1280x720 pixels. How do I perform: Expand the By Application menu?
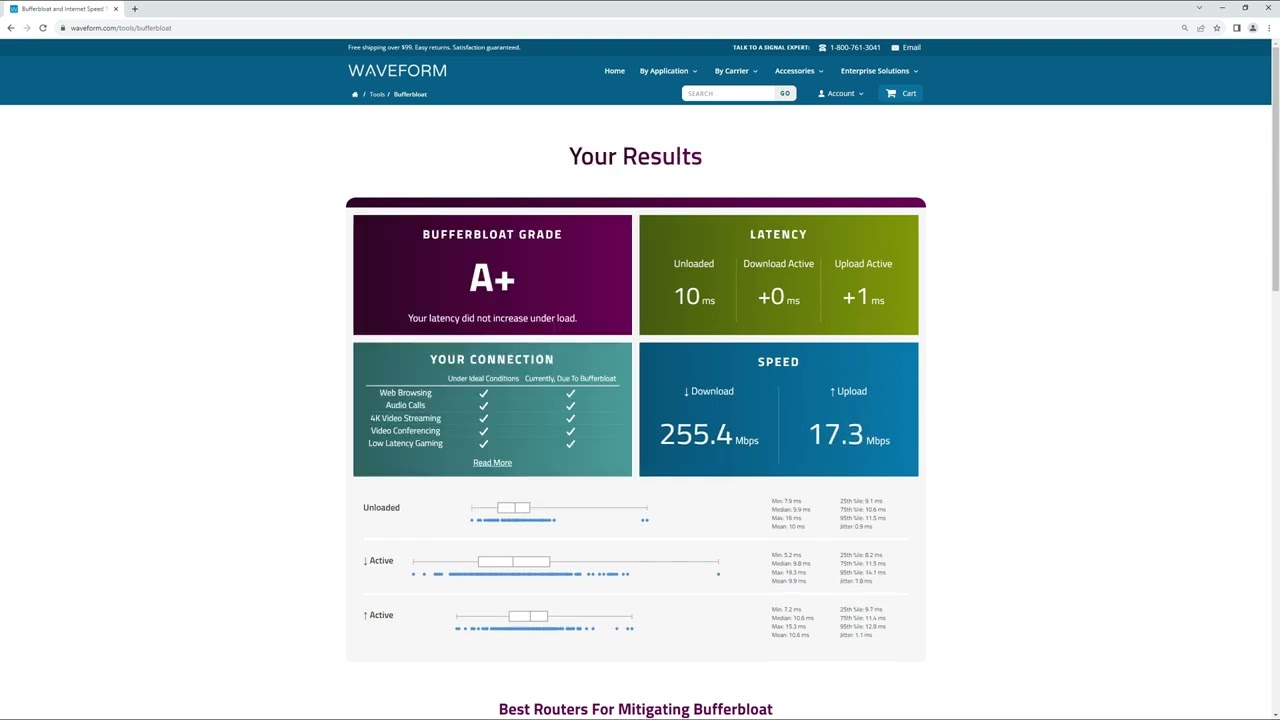click(x=668, y=71)
